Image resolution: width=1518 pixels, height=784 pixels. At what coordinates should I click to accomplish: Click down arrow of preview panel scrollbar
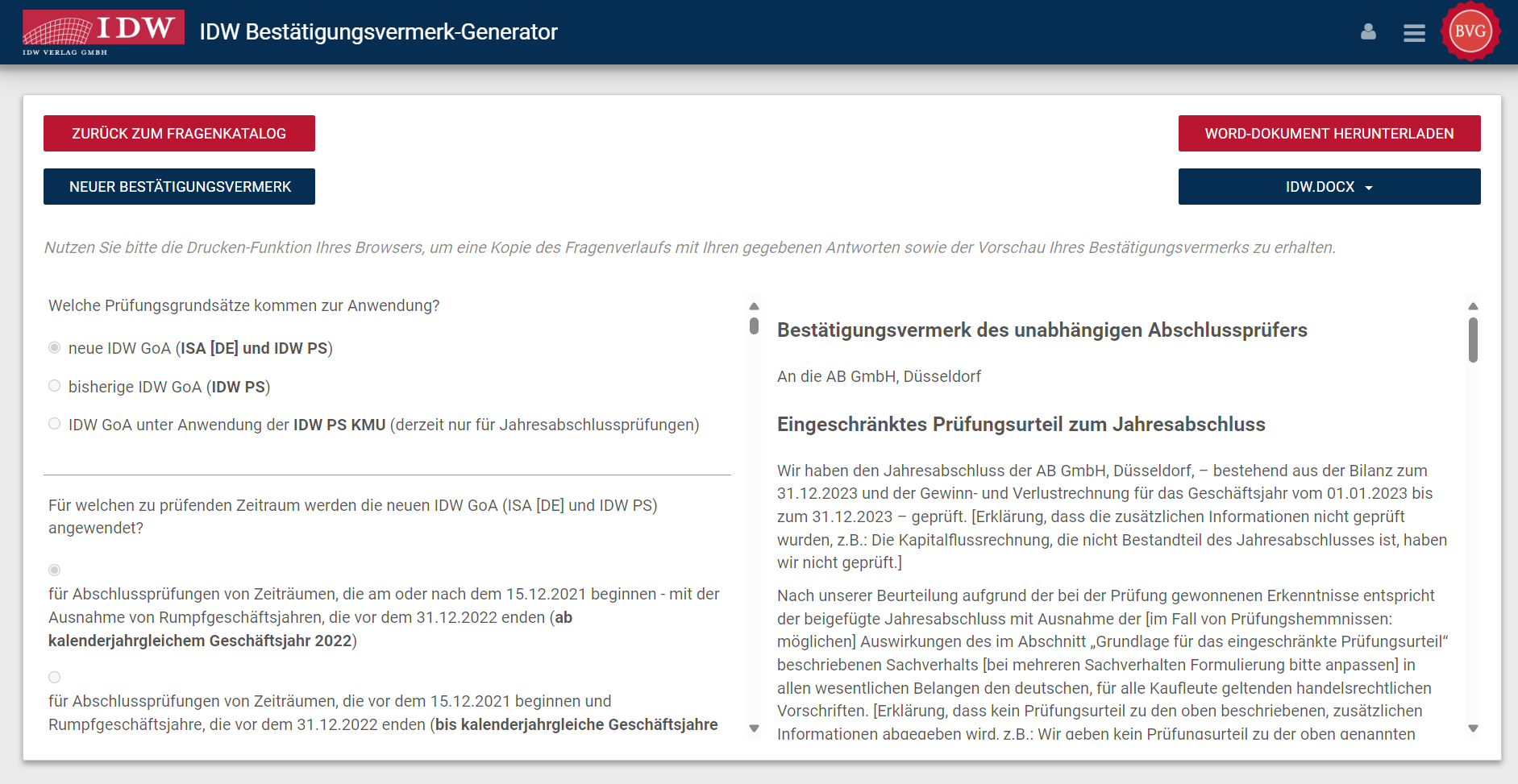point(1473,728)
